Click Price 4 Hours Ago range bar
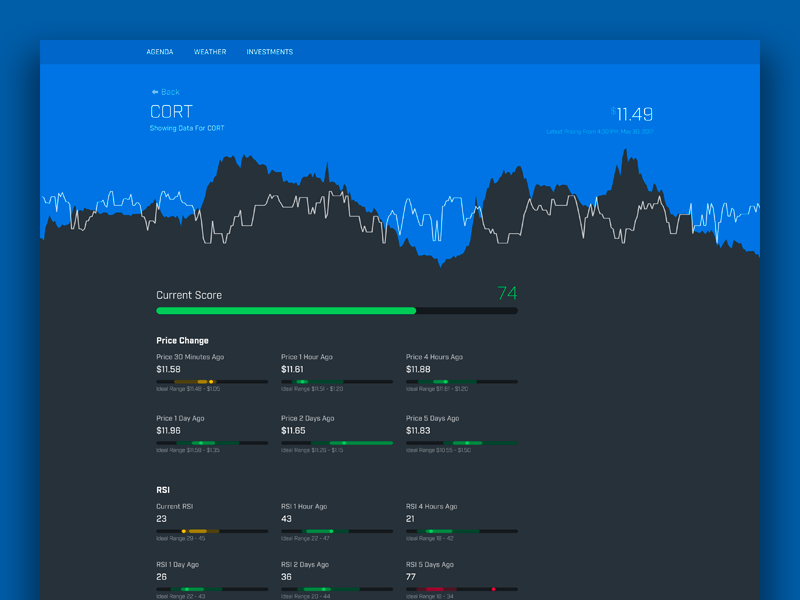This screenshot has width=800, height=600. point(462,382)
